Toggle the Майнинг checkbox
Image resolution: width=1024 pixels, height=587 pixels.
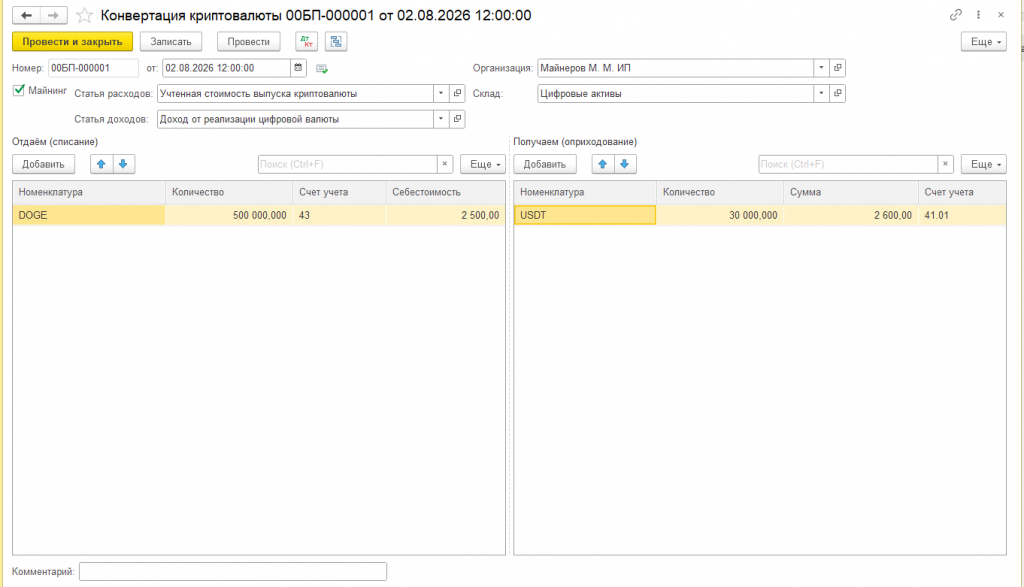click(x=19, y=90)
